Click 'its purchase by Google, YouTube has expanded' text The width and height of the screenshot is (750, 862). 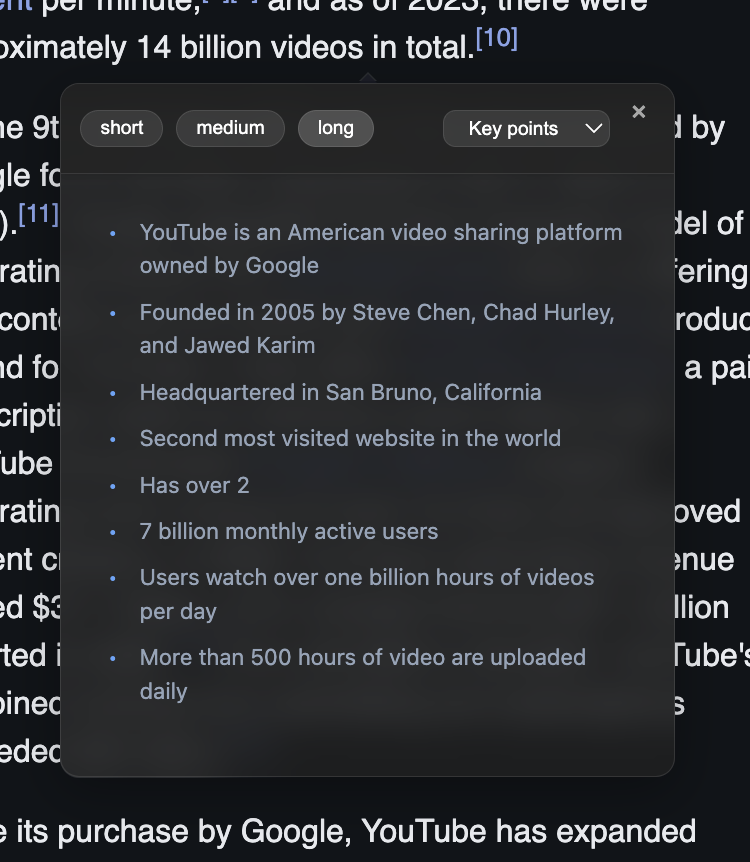(x=356, y=831)
